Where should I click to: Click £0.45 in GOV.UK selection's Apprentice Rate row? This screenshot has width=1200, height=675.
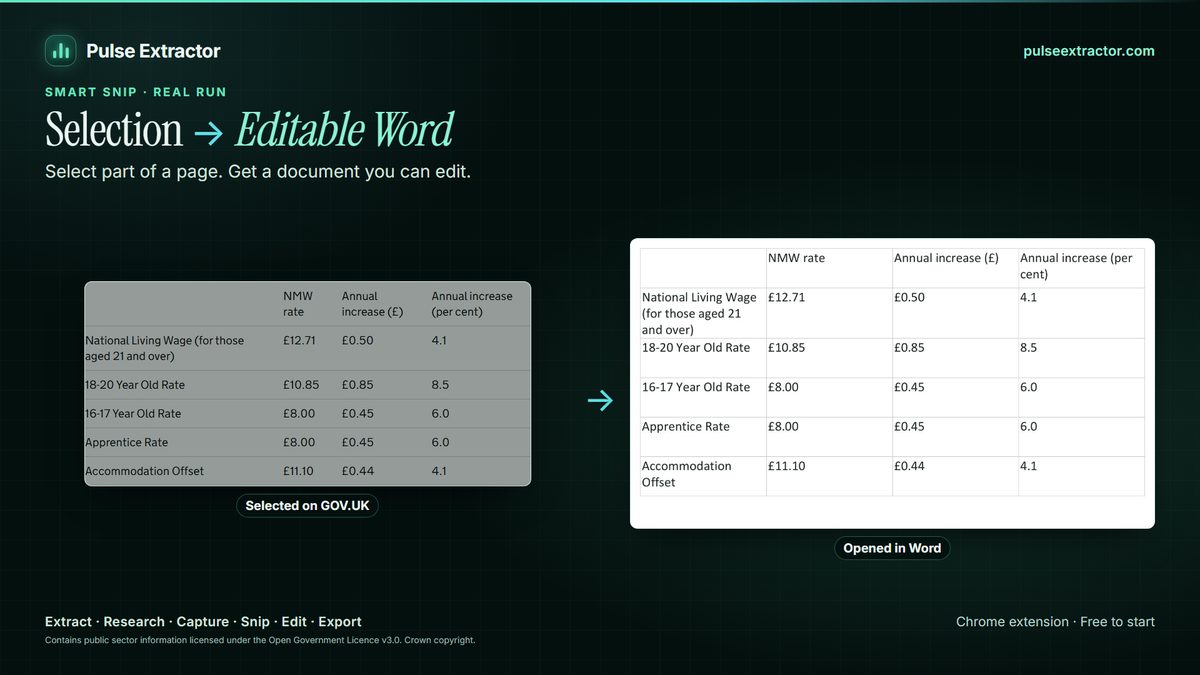(x=357, y=443)
